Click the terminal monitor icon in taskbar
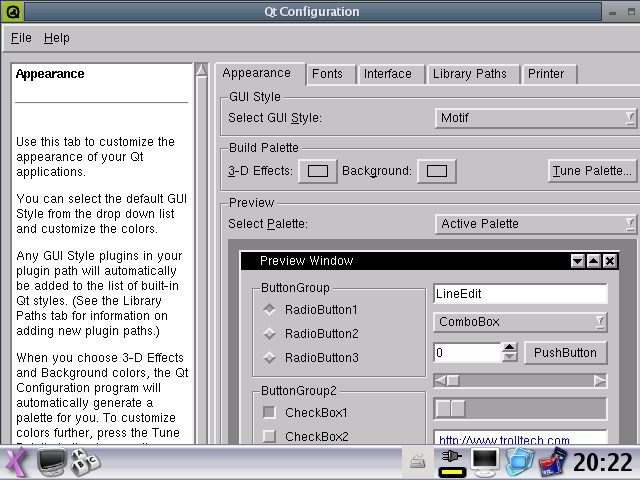The image size is (640, 480). (52, 462)
